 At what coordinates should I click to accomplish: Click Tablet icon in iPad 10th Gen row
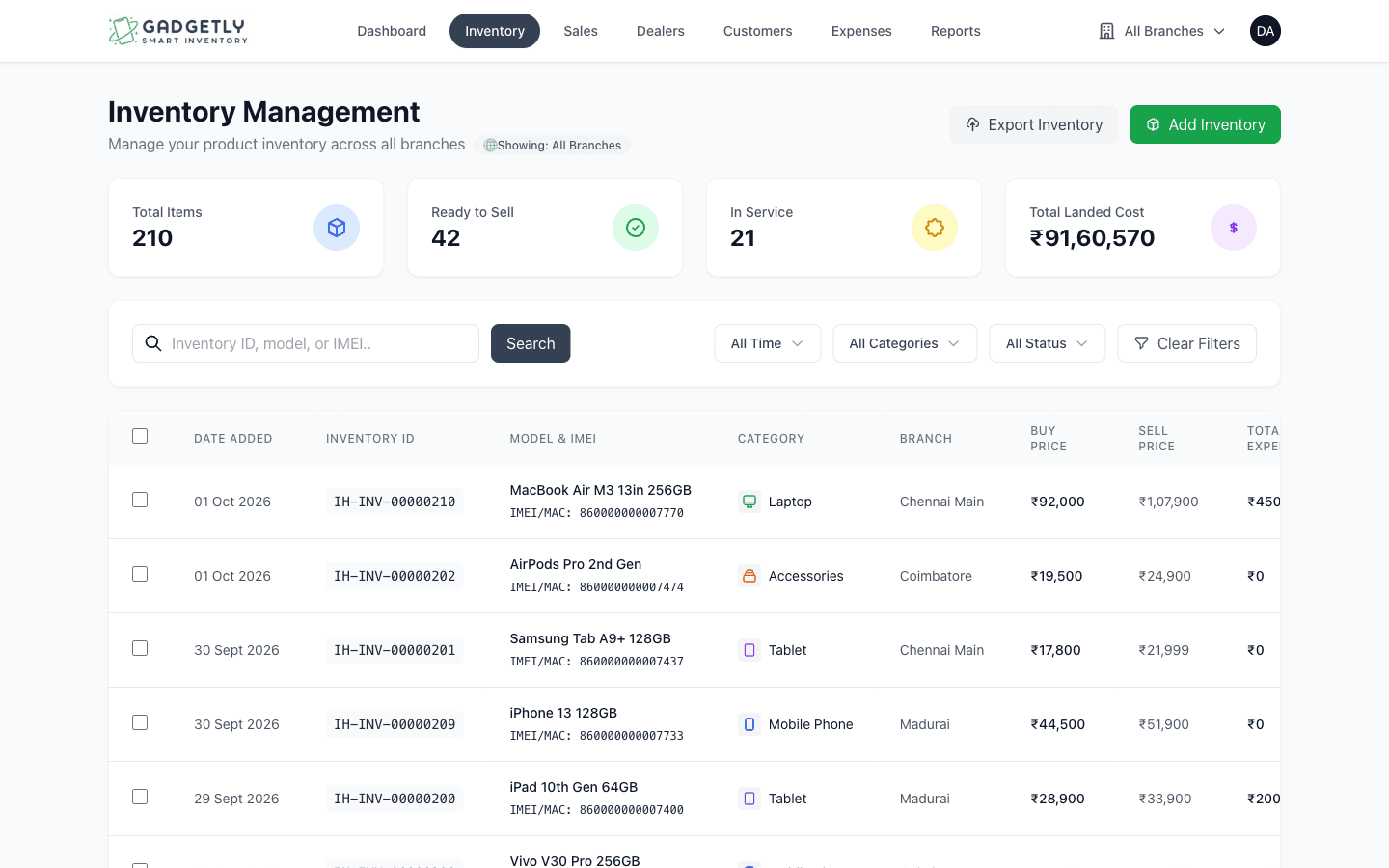749,799
